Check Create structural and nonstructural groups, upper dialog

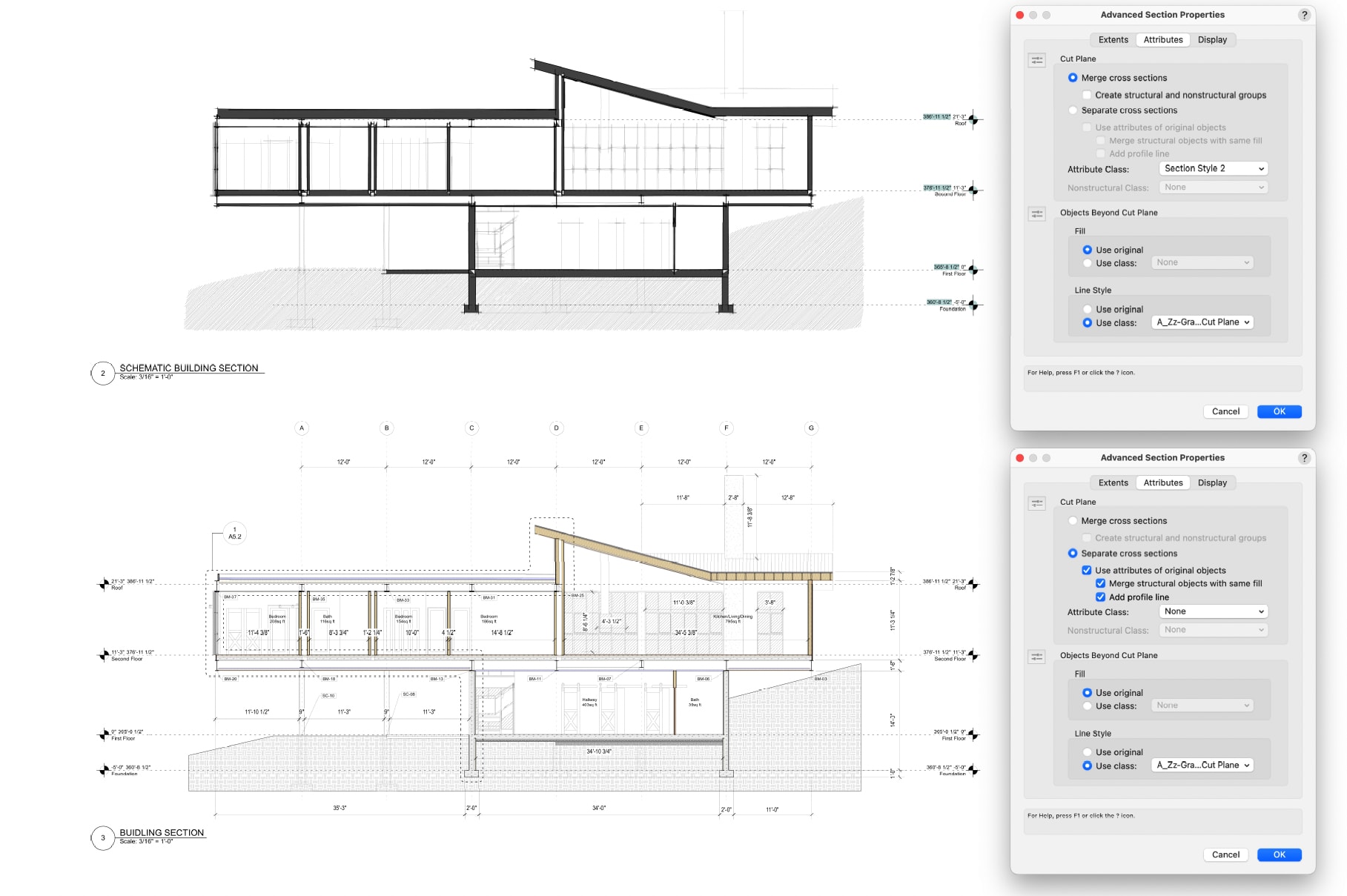coord(1087,95)
